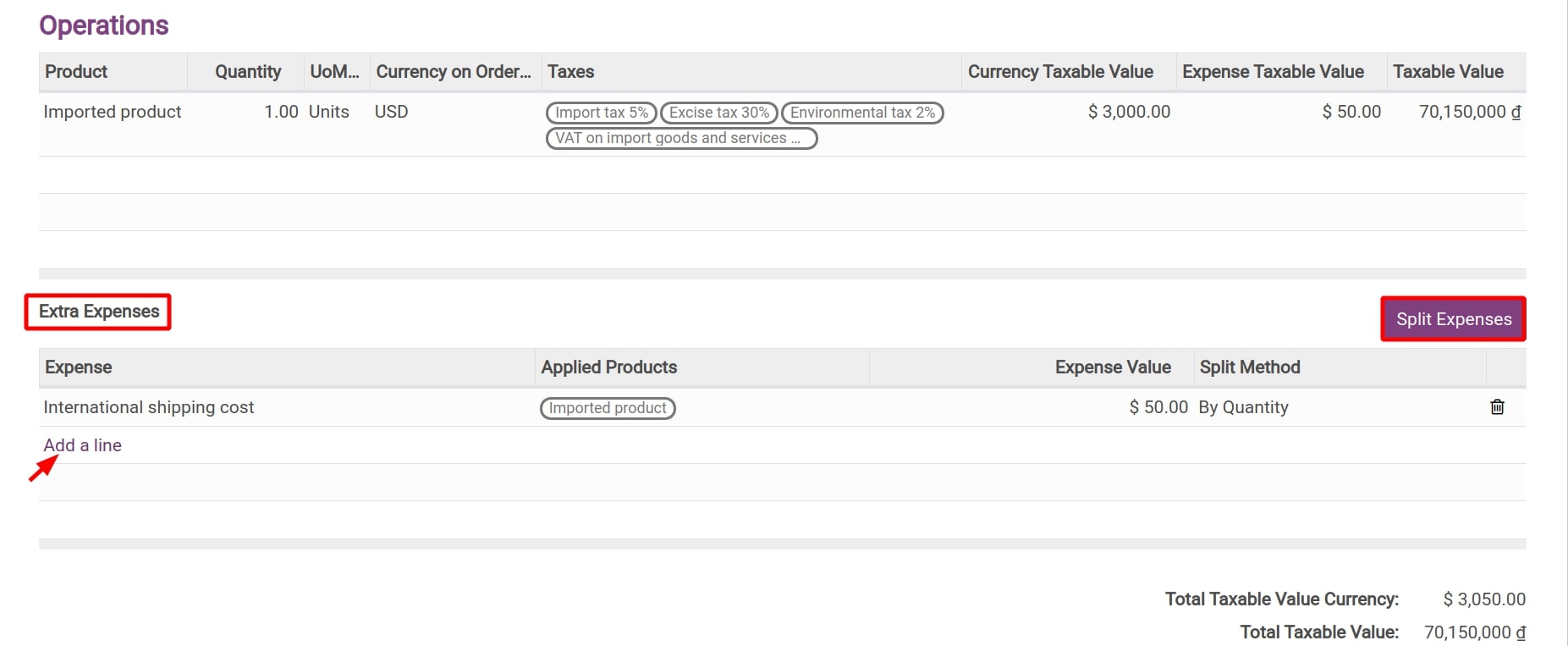Screen dimensions: 1568x646
Task: Select the International shipping cost expense name
Action: pyautogui.click(x=148, y=407)
